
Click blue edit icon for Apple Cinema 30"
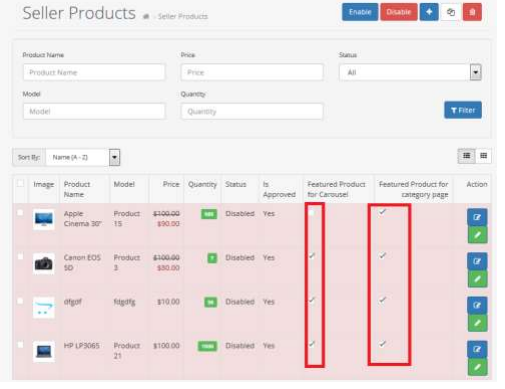[x=477, y=217]
